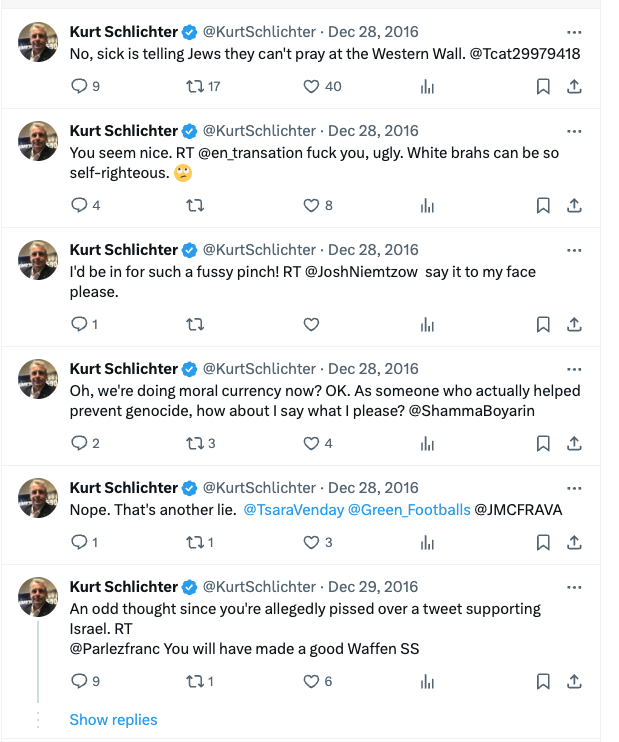Show replies under the last tweet
The width and height of the screenshot is (619, 742).
[x=113, y=720]
